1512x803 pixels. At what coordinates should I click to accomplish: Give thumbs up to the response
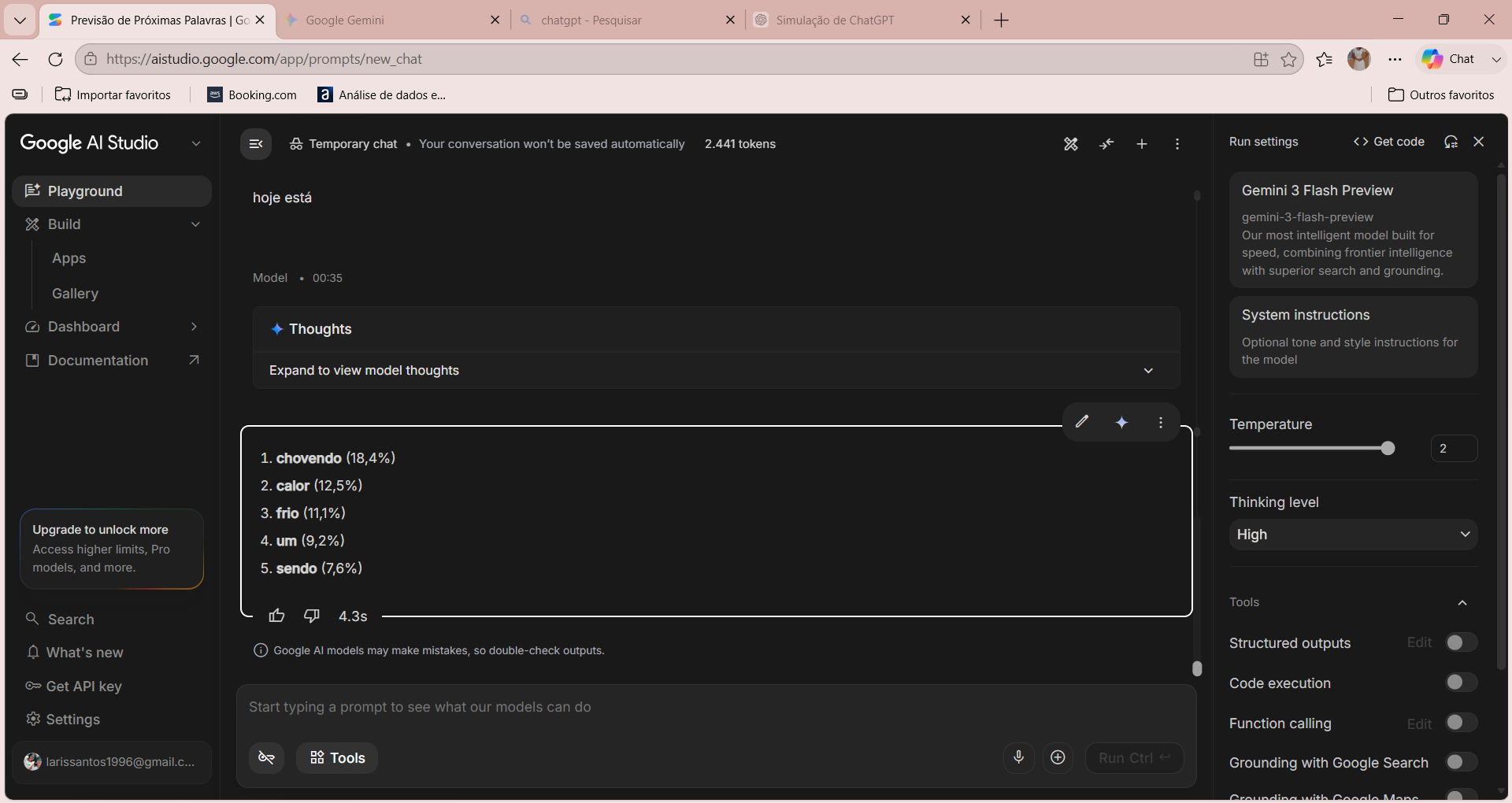tap(276, 616)
